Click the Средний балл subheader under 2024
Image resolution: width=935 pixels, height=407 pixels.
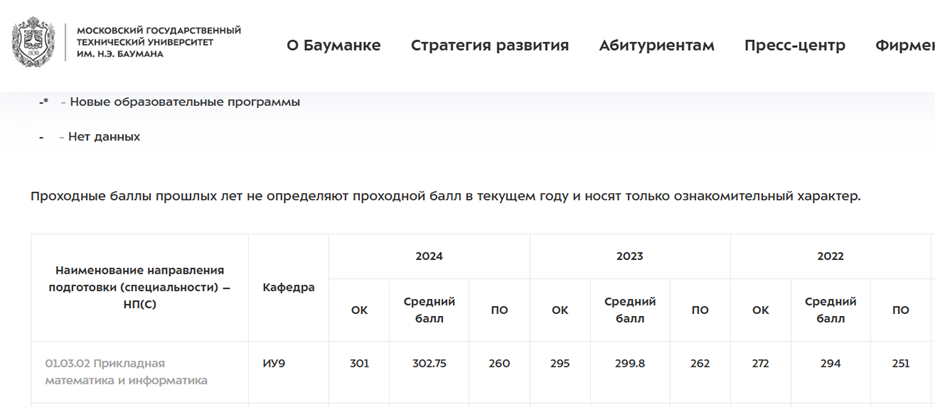429,310
